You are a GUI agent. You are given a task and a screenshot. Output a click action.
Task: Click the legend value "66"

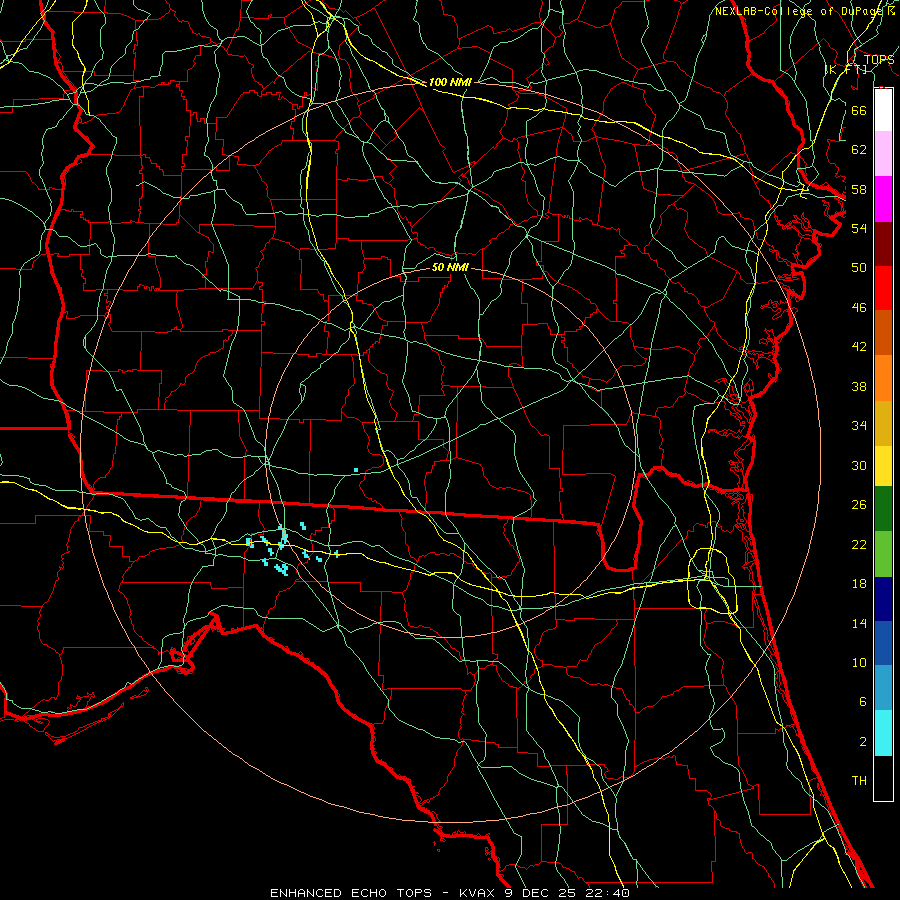(859, 110)
